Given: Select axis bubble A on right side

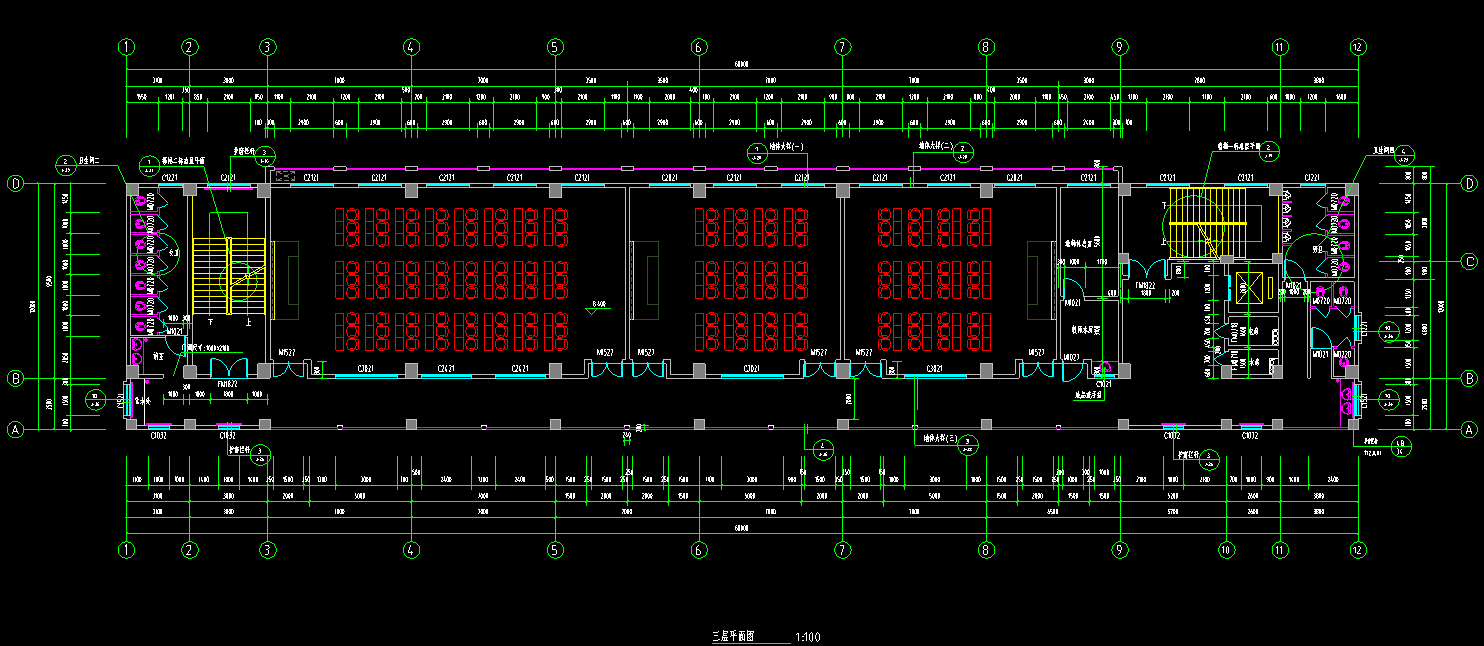Looking at the screenshot, I should click(1469, 430).
